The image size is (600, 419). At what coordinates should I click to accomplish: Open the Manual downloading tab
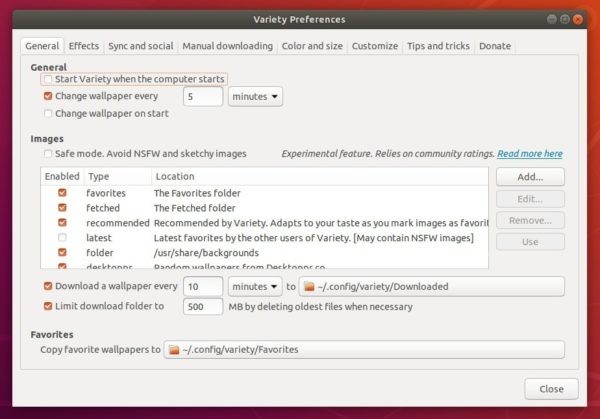click(x=227, y=46)
